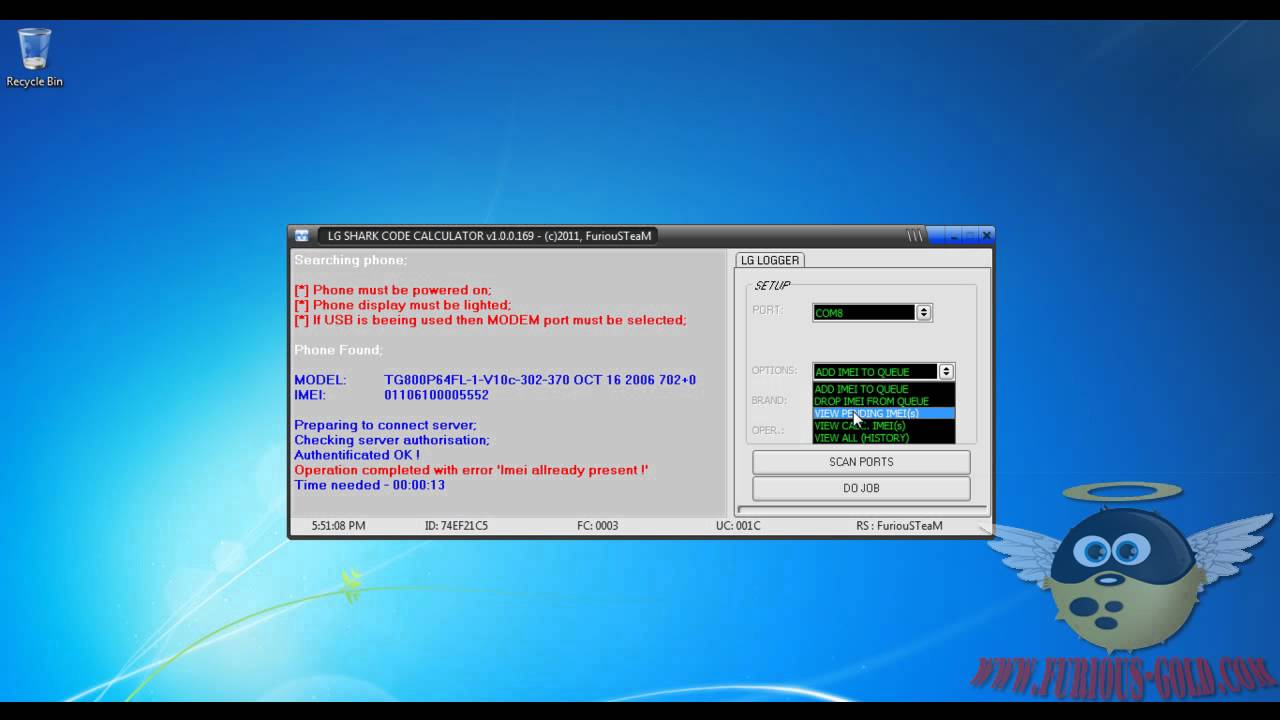Click the status bar RS : FuriouSTeaM
Viewport: 1280px width, 720px height.
click(x=899, y=526)
